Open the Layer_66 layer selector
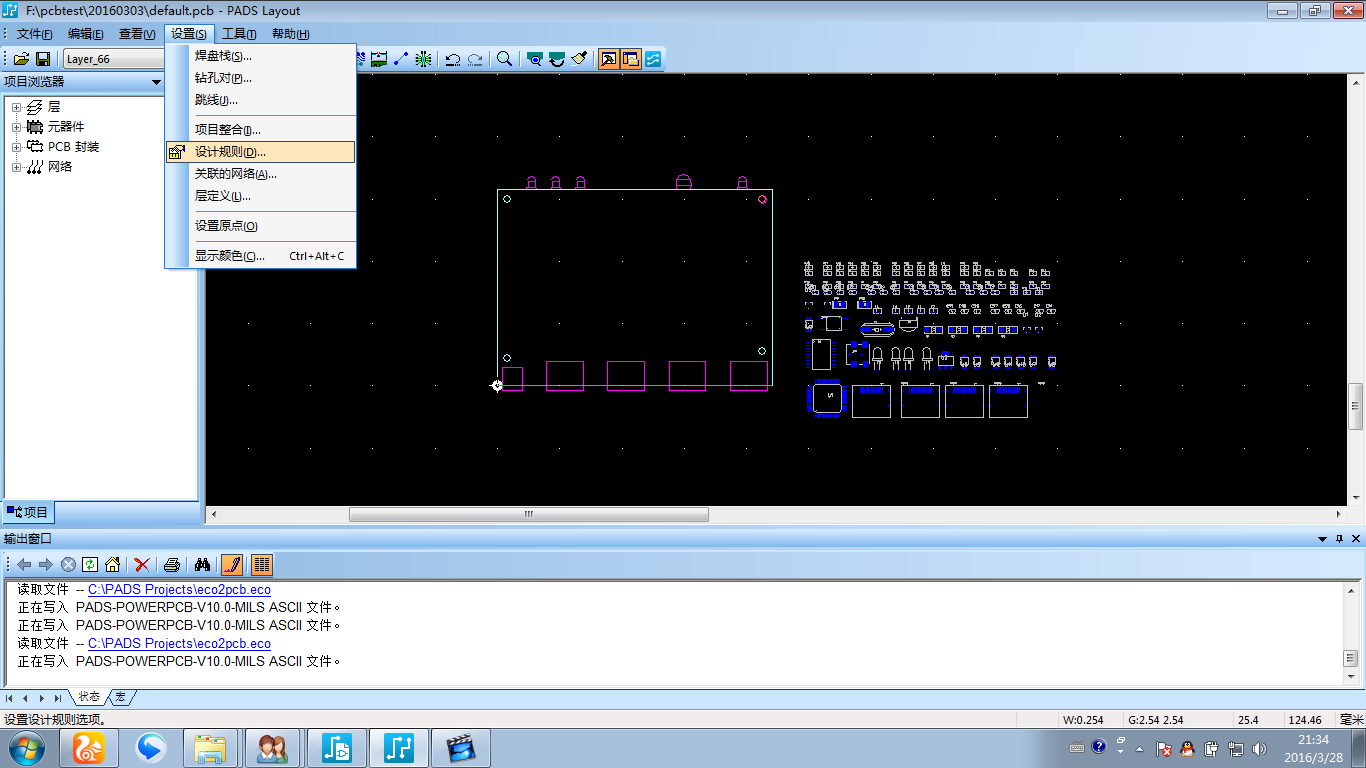This screenshot has height=768, width=1366. (x=113, y=59)
